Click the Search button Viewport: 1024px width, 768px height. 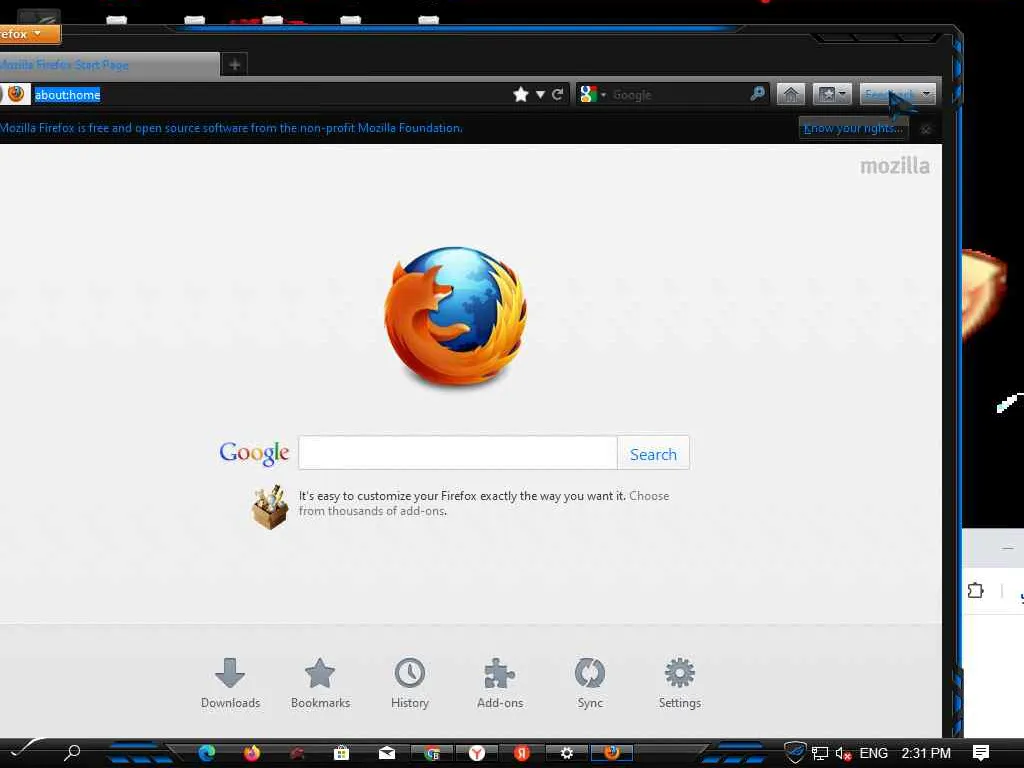click(x=653, y=453)
